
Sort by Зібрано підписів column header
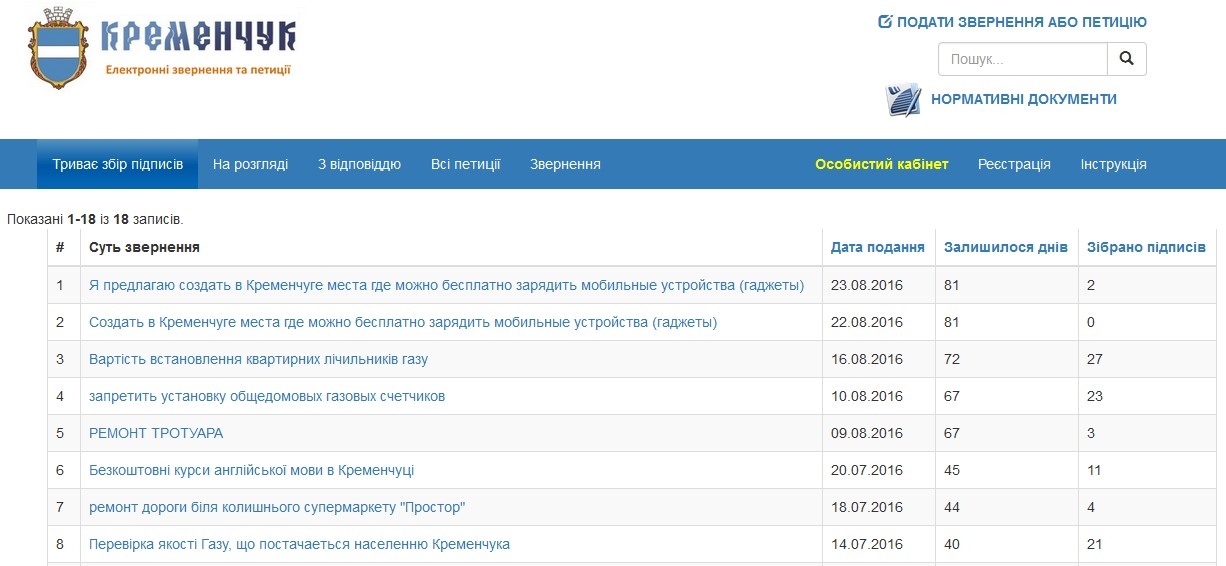click(x=1145, y=247)
